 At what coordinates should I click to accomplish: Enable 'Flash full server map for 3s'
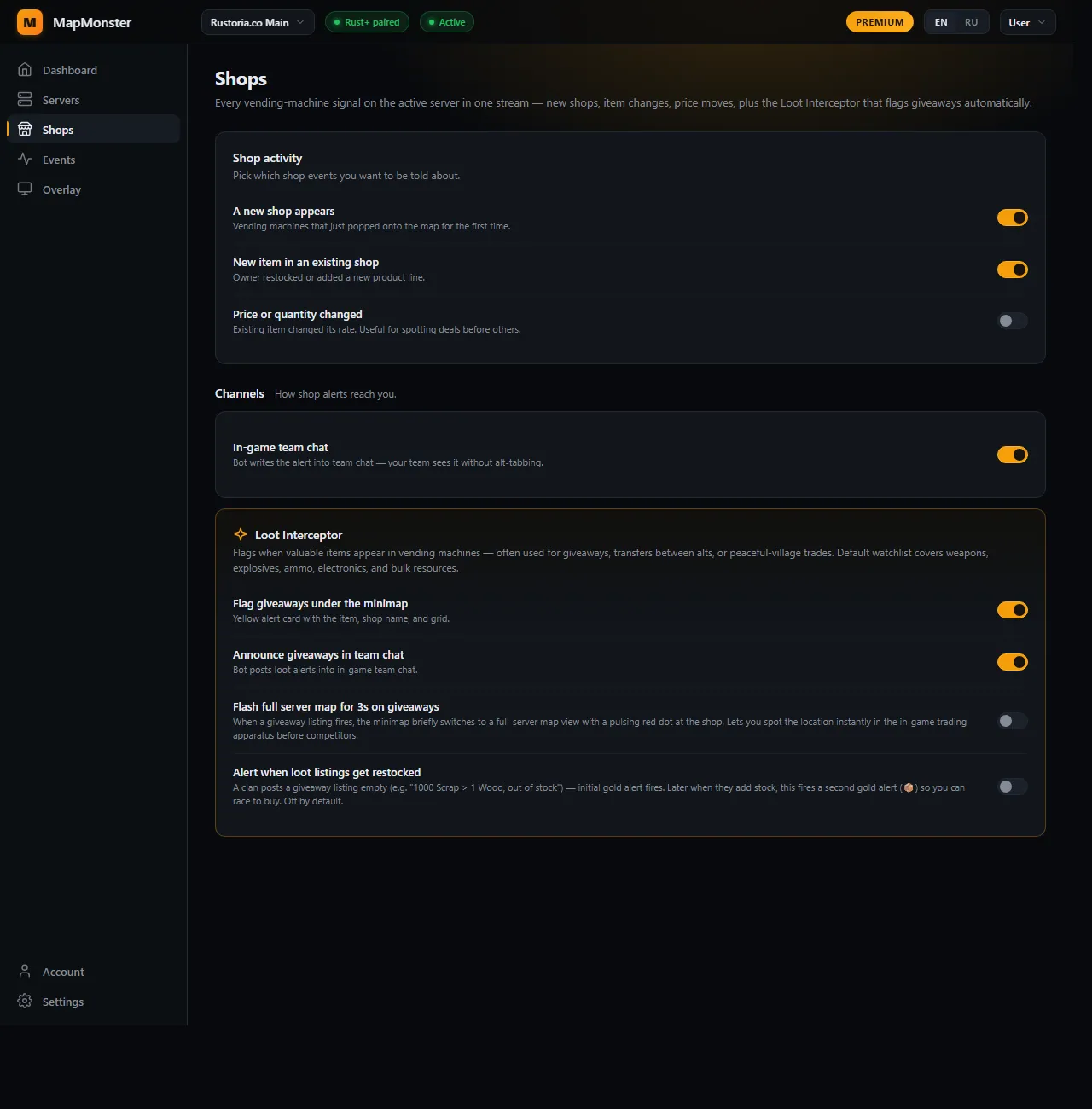point(1013,721)
